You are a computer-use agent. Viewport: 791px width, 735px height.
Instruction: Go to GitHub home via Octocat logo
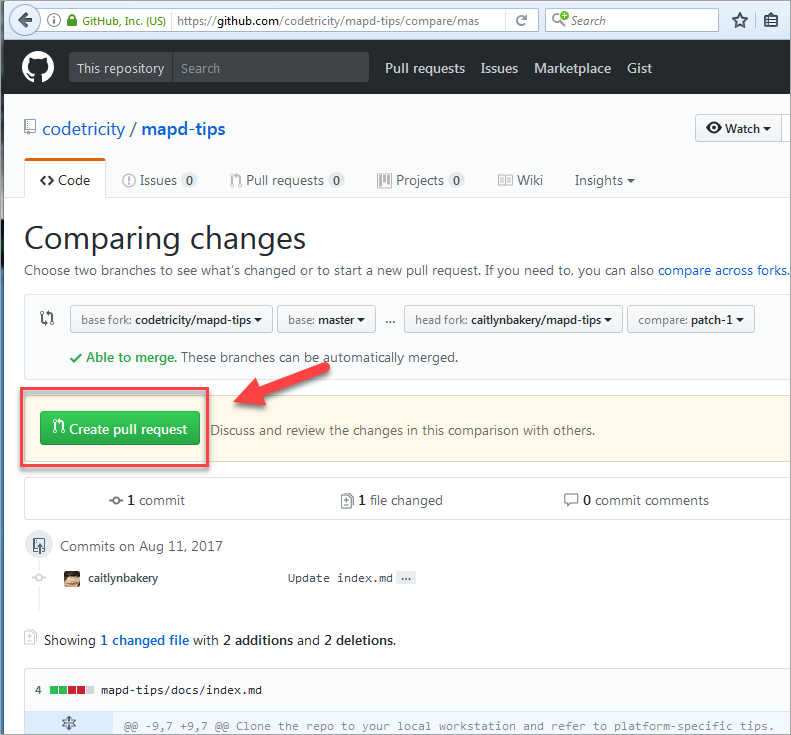pyautogui.click(x=38, y=67)
